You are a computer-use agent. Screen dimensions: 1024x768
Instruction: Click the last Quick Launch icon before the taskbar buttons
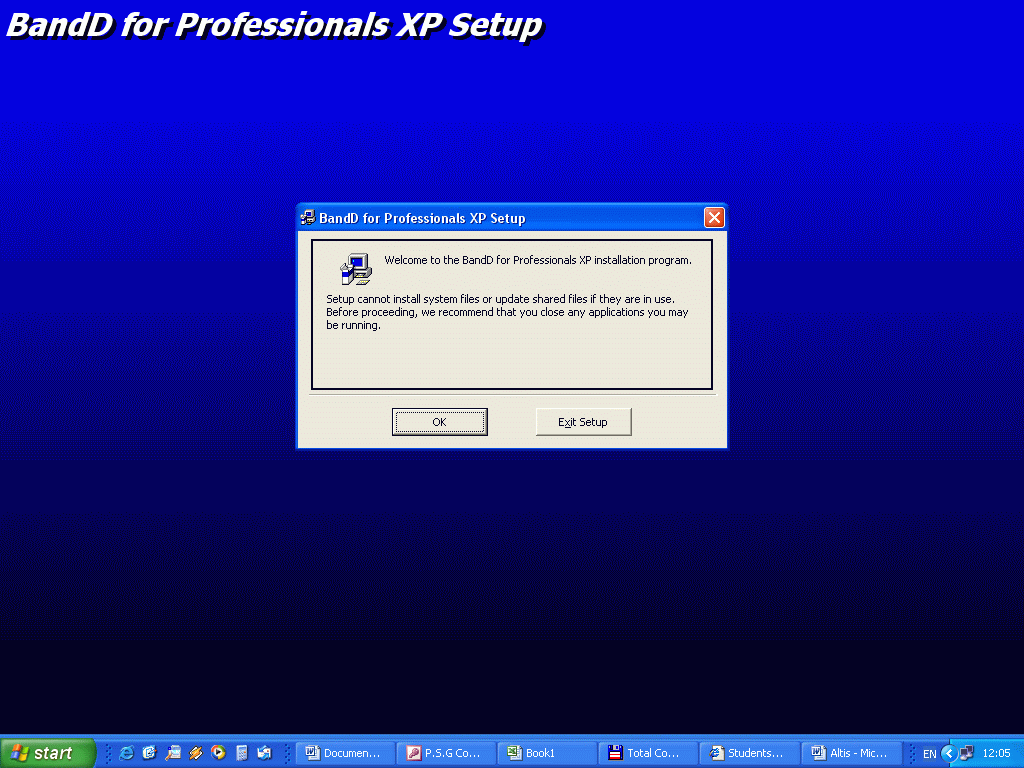pyautogui.click(x=264, y=753)
